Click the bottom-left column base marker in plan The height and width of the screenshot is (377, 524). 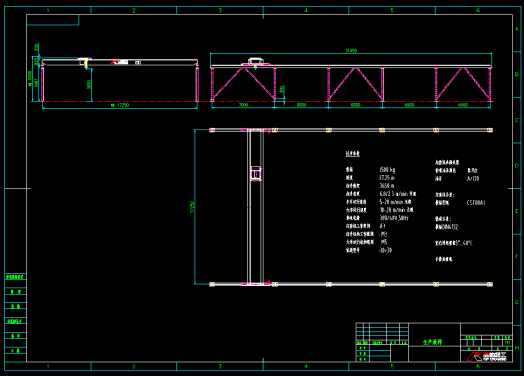pyautogui.click(x=212, y=284)
